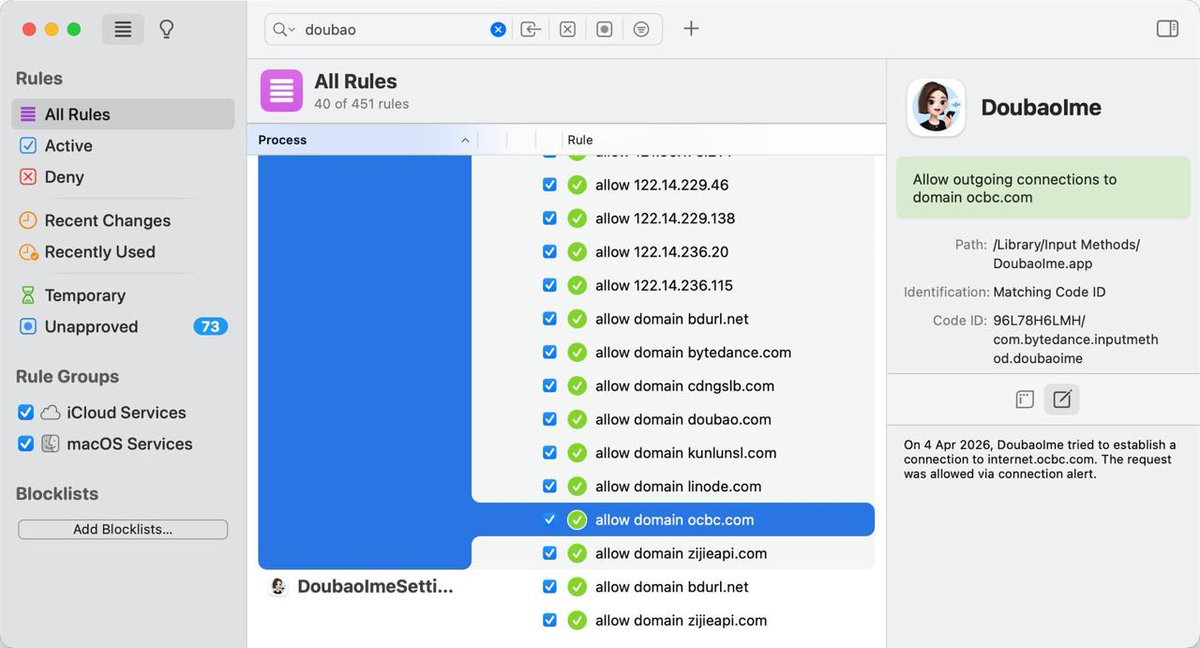Click green allow icon for linode.com
Viewport: 1200px width, 648px height.
577,486
